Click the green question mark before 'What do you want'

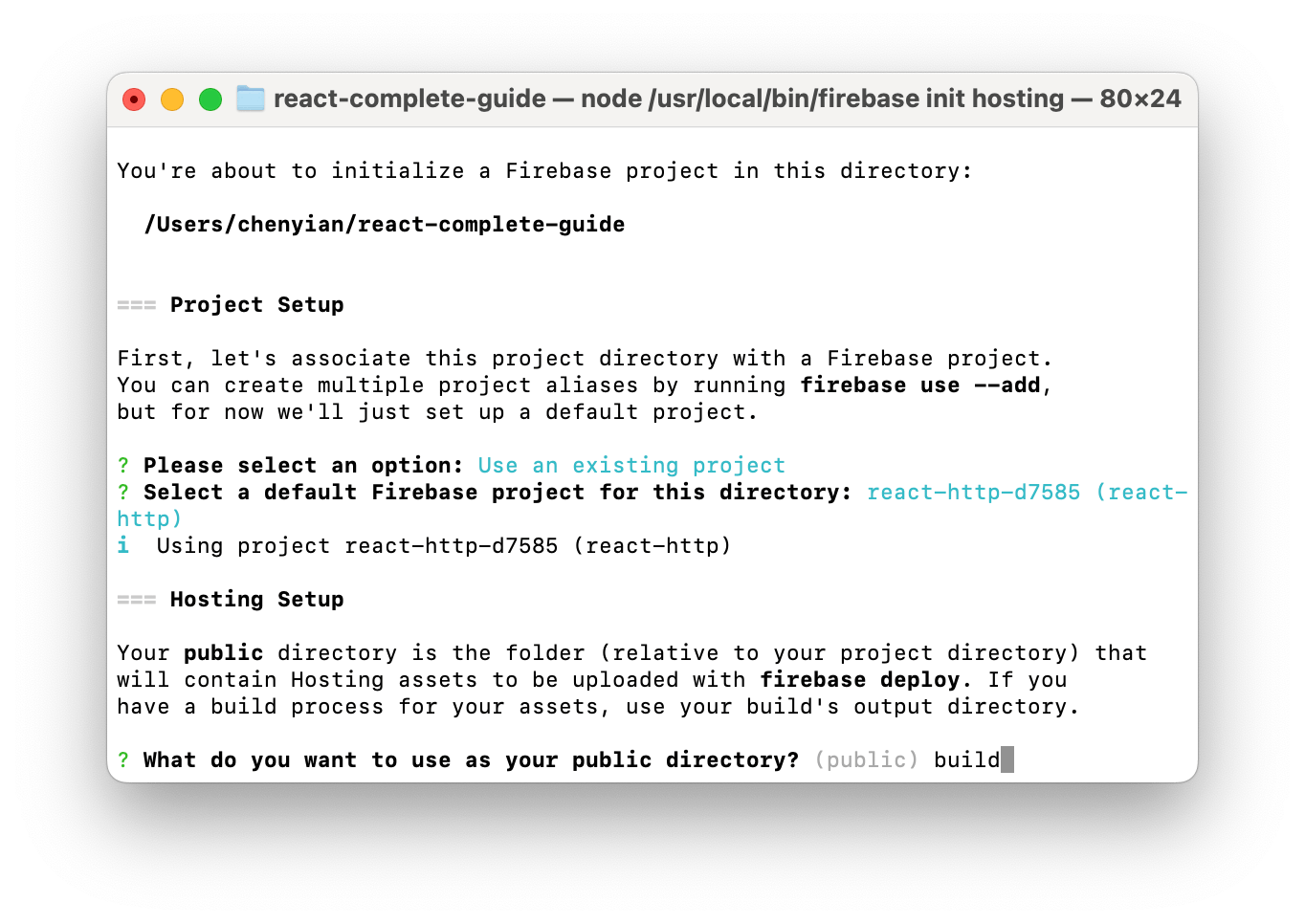click(x=123, y=760)
